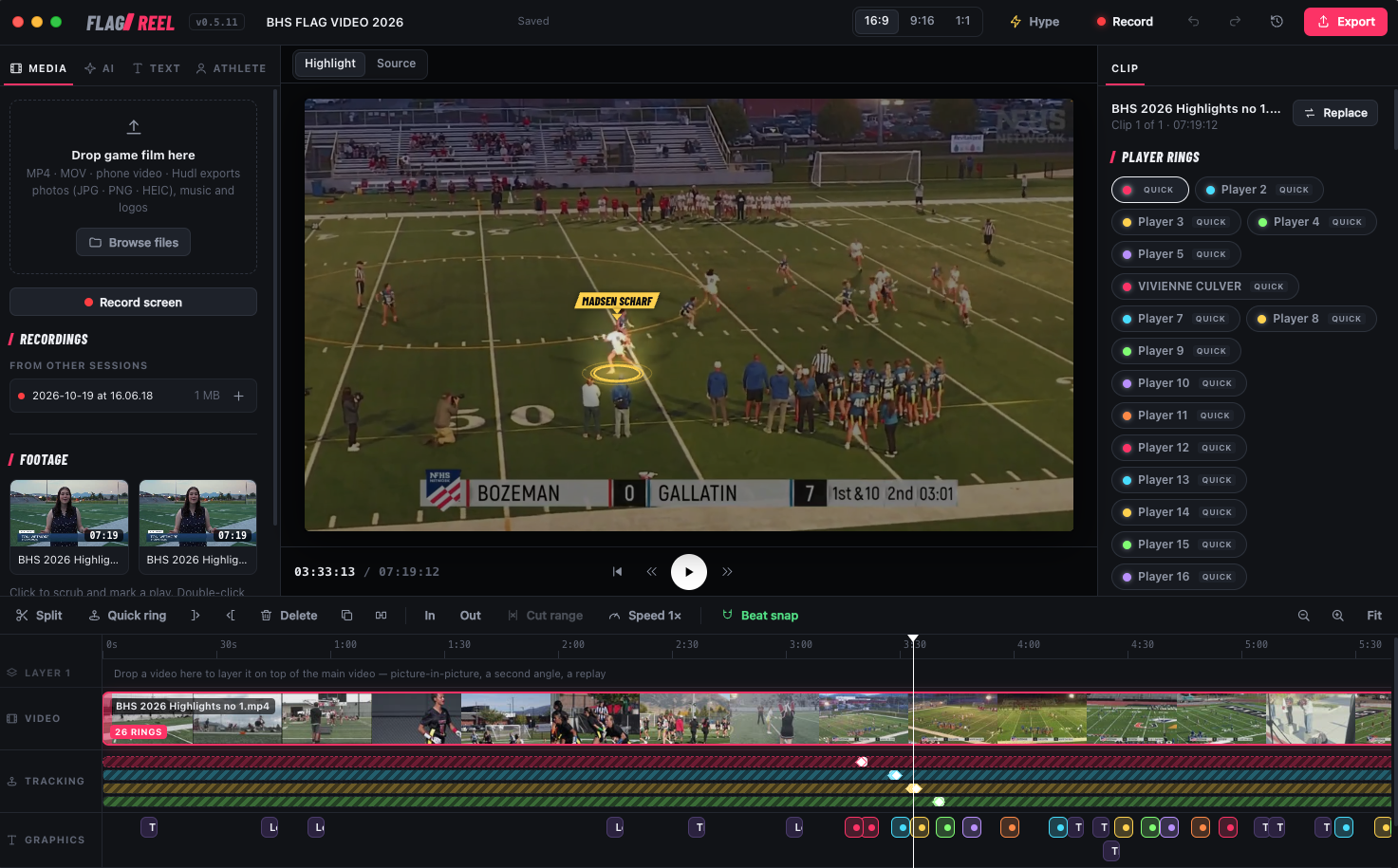Screen dimensions: 1398x868
Task: Open version history with the clock icon
Action: coord(1277,22)
